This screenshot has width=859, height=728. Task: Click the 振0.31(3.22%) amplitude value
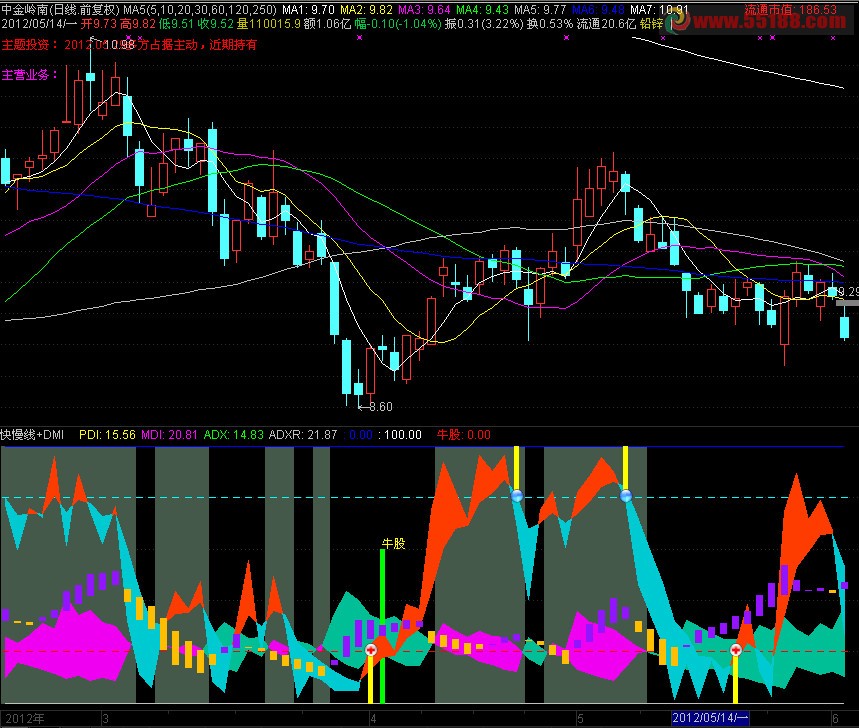click(x=483, y=24)
